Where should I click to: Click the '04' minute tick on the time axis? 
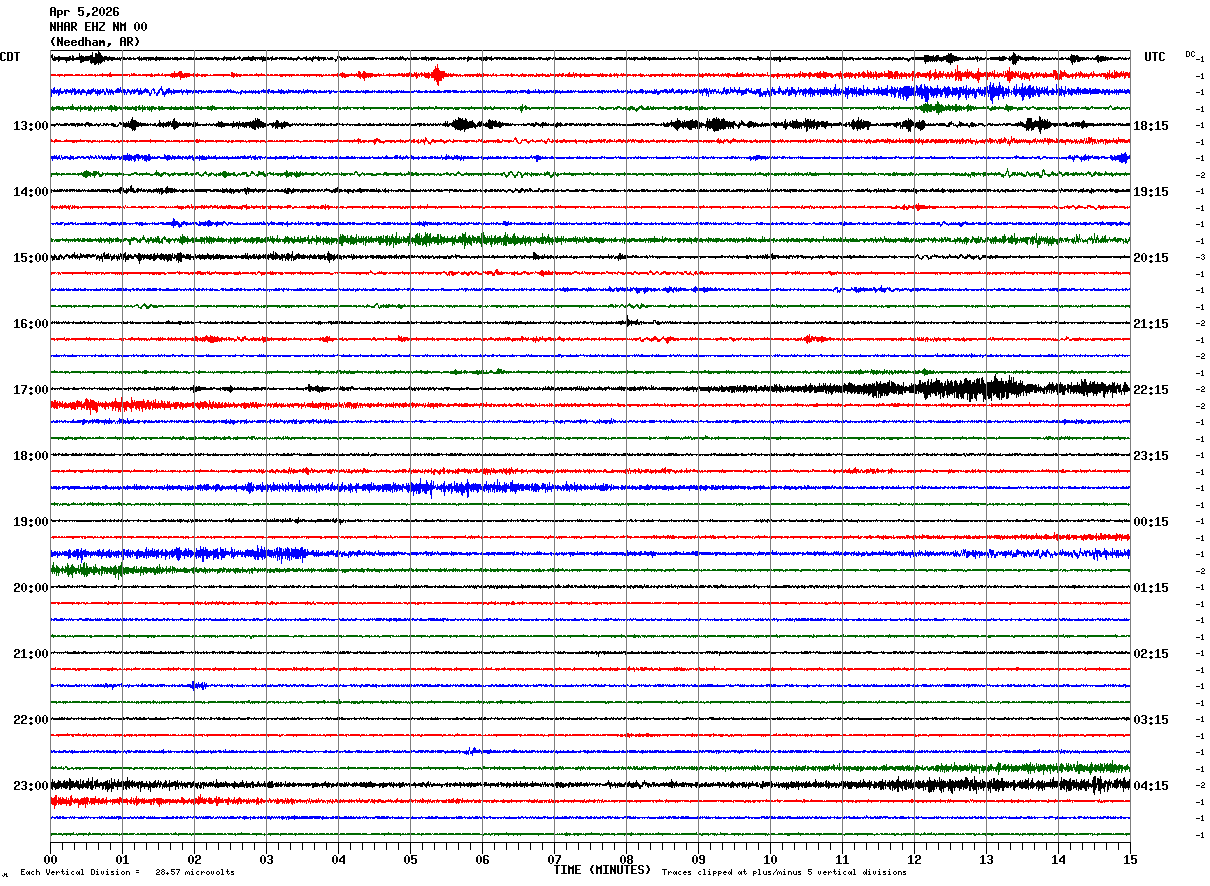[338, 859]
